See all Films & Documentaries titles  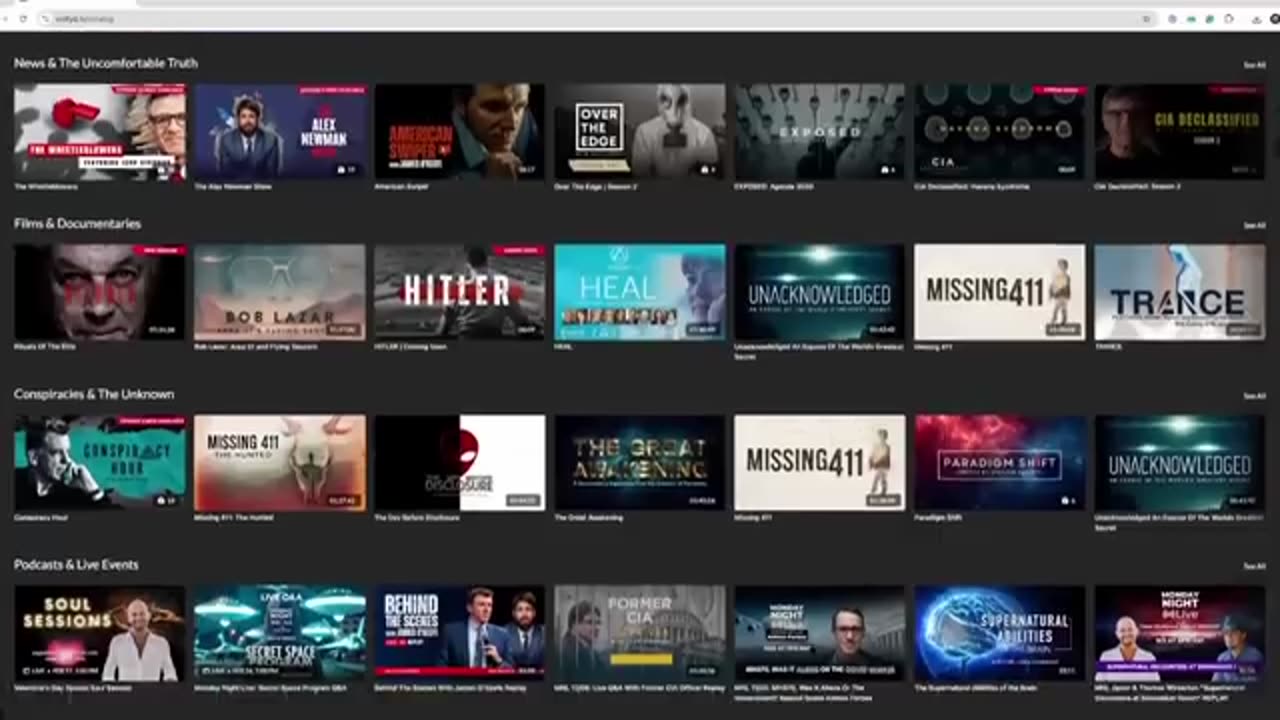point(1254,225)
